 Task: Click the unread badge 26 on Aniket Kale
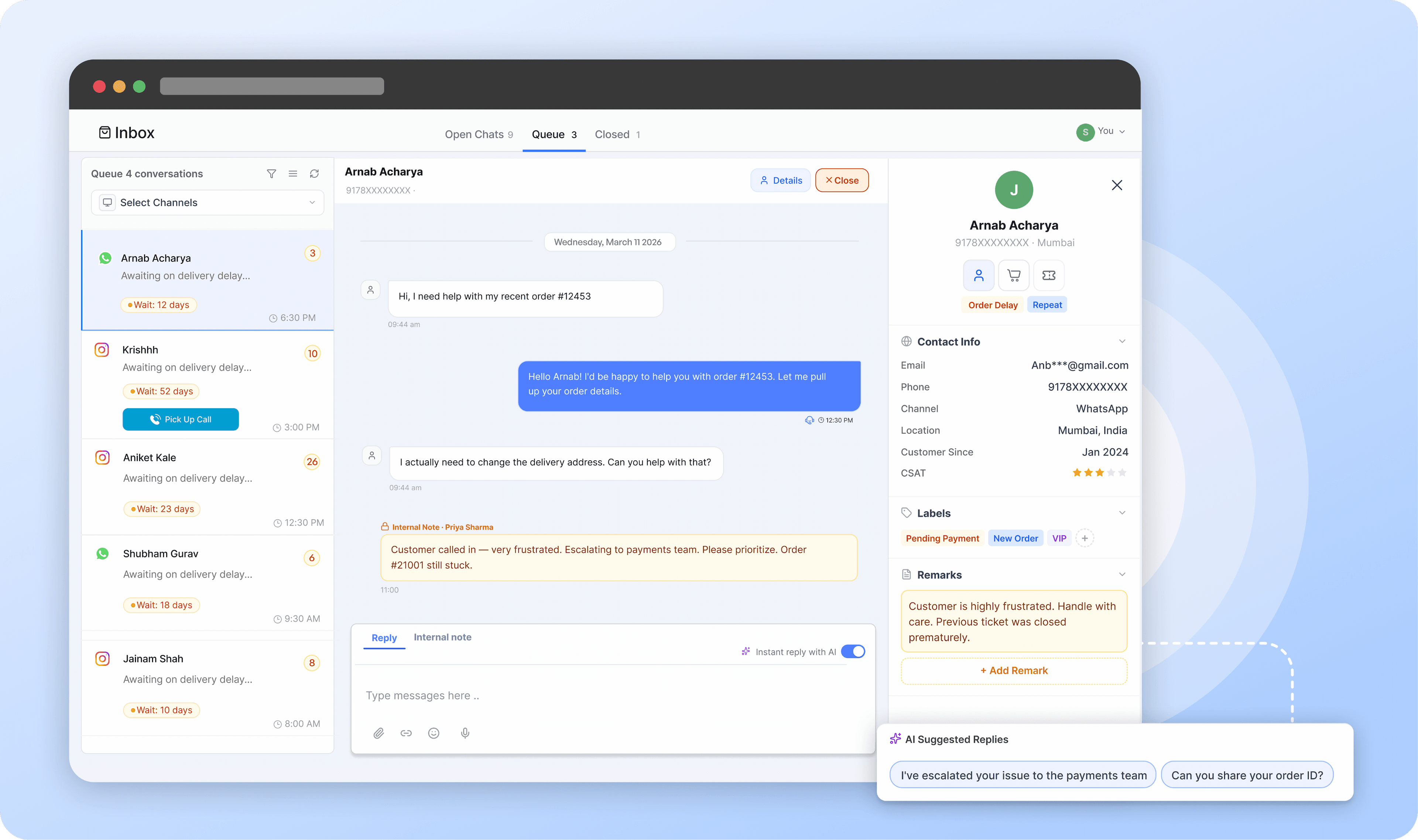pos(312,462)
